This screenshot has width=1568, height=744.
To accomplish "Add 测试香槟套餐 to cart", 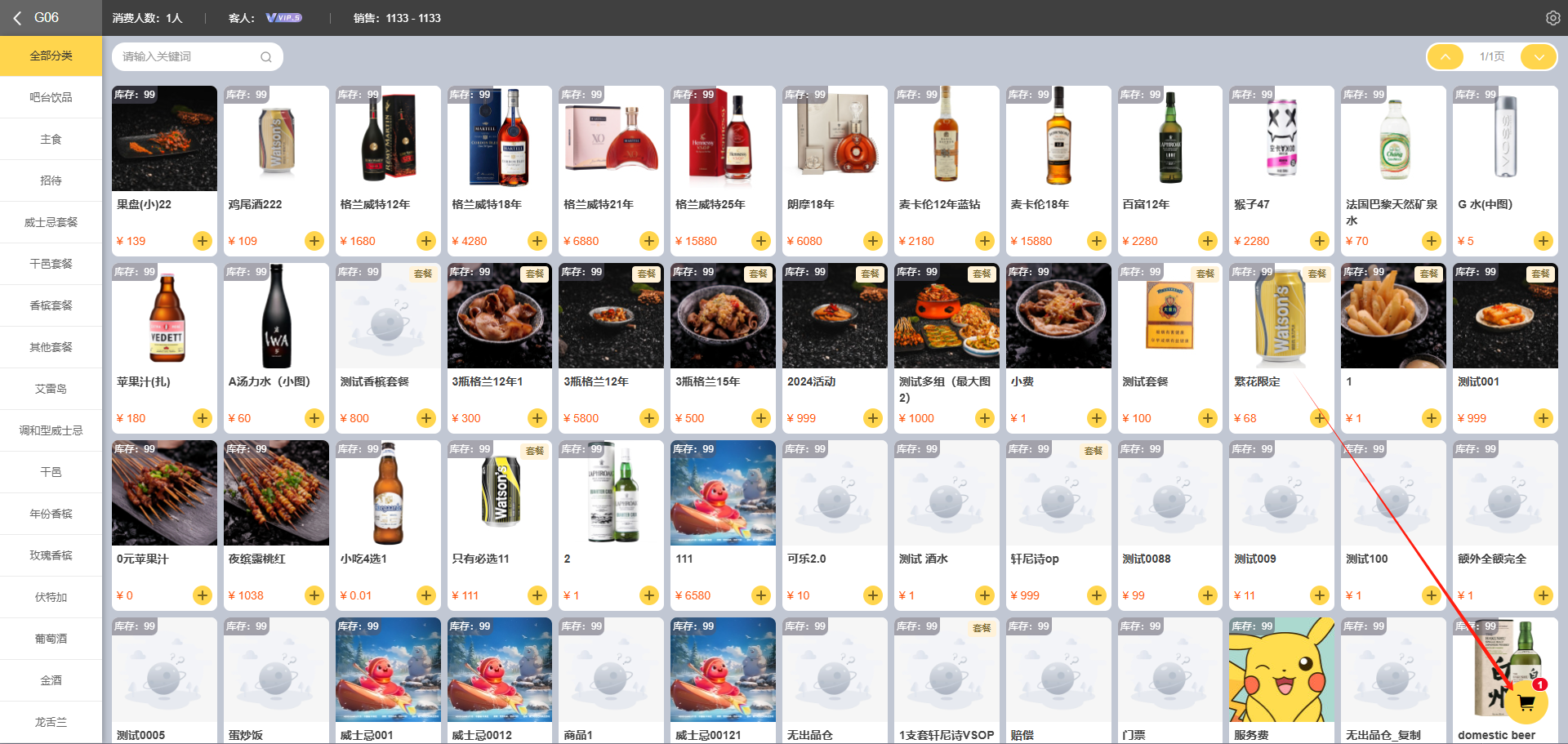I will tap(426, 418).
